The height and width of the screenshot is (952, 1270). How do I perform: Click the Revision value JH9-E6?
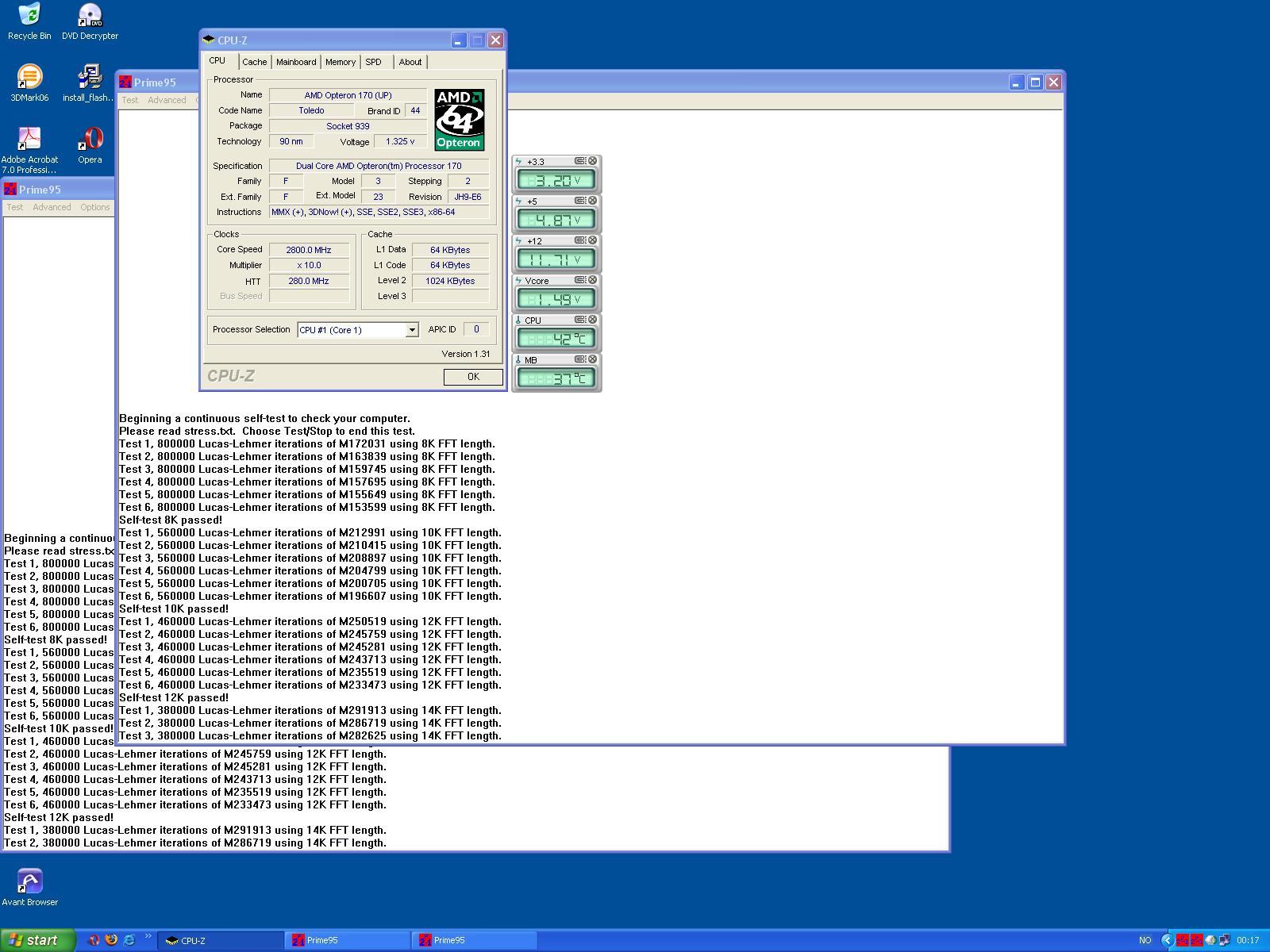click(468, 197)
